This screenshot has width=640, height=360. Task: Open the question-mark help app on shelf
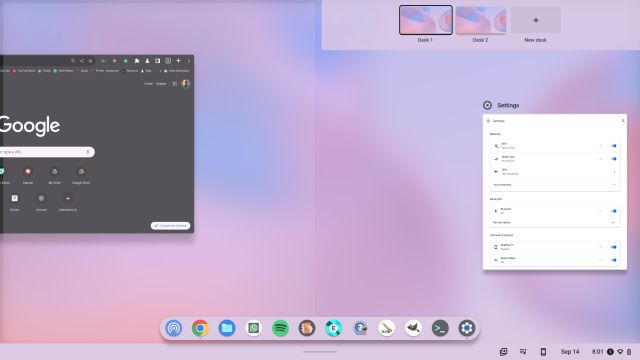click(360, 328)
